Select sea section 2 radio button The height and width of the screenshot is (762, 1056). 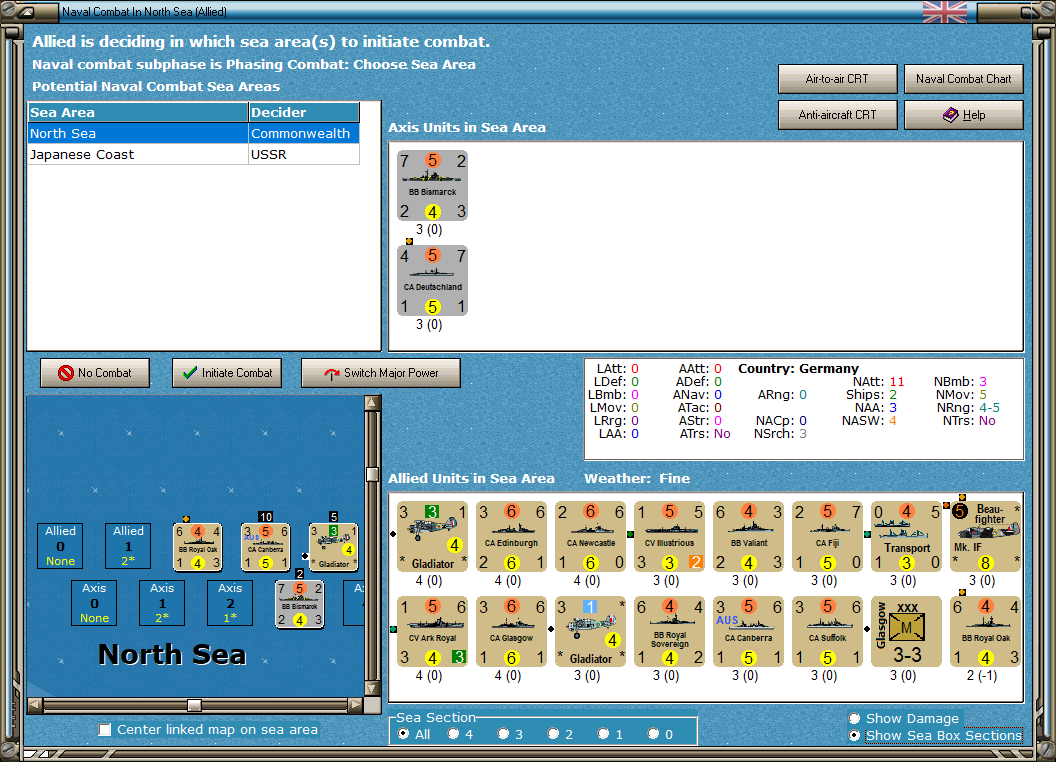553,734
